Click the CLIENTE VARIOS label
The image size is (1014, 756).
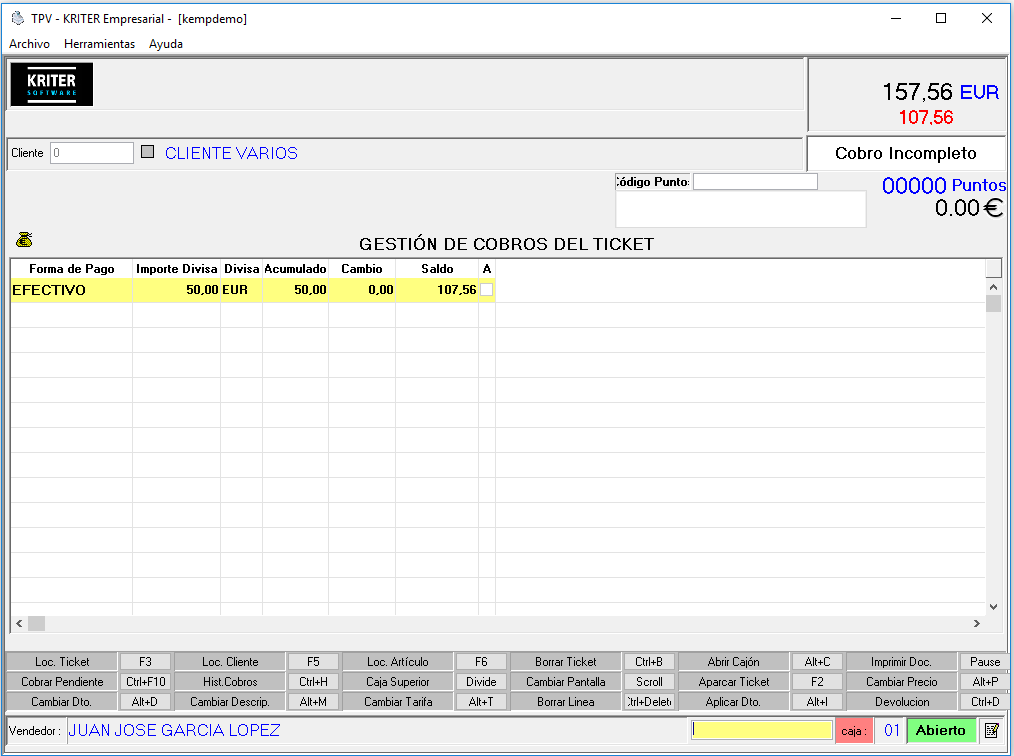point(232,153)
